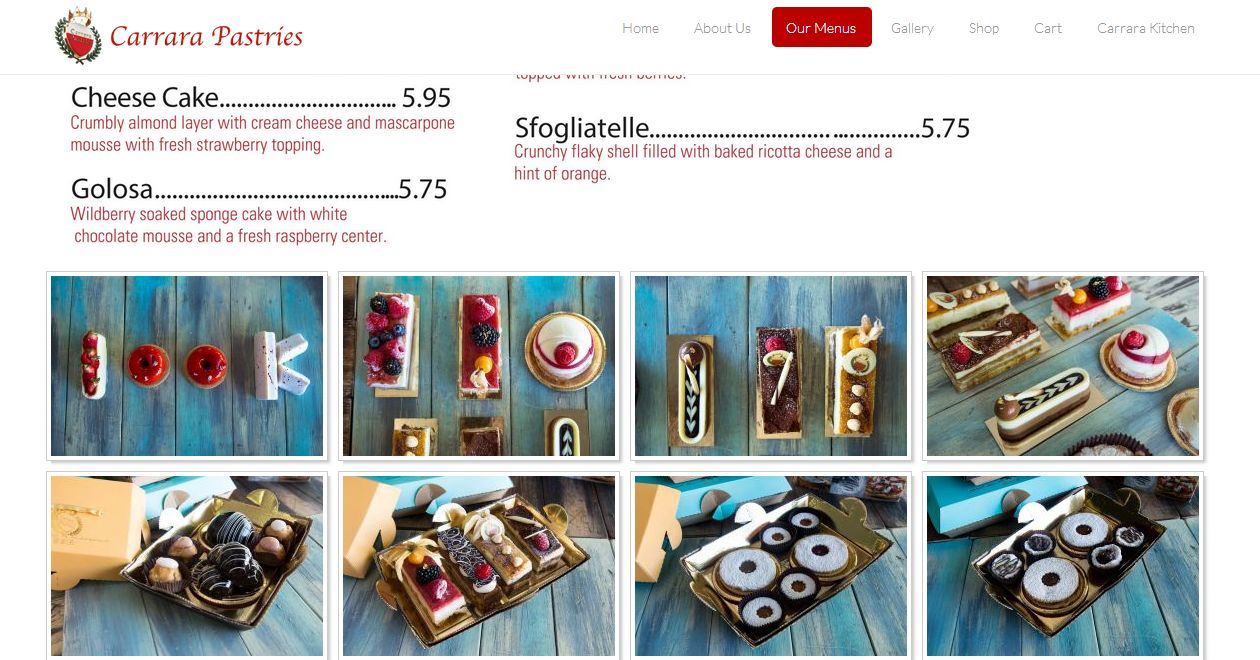Image resolution: width=1260 pixels, height=660 pixels.
Task: Open the Cart page
Action: pyautogui.click(x=1048, y=28)
